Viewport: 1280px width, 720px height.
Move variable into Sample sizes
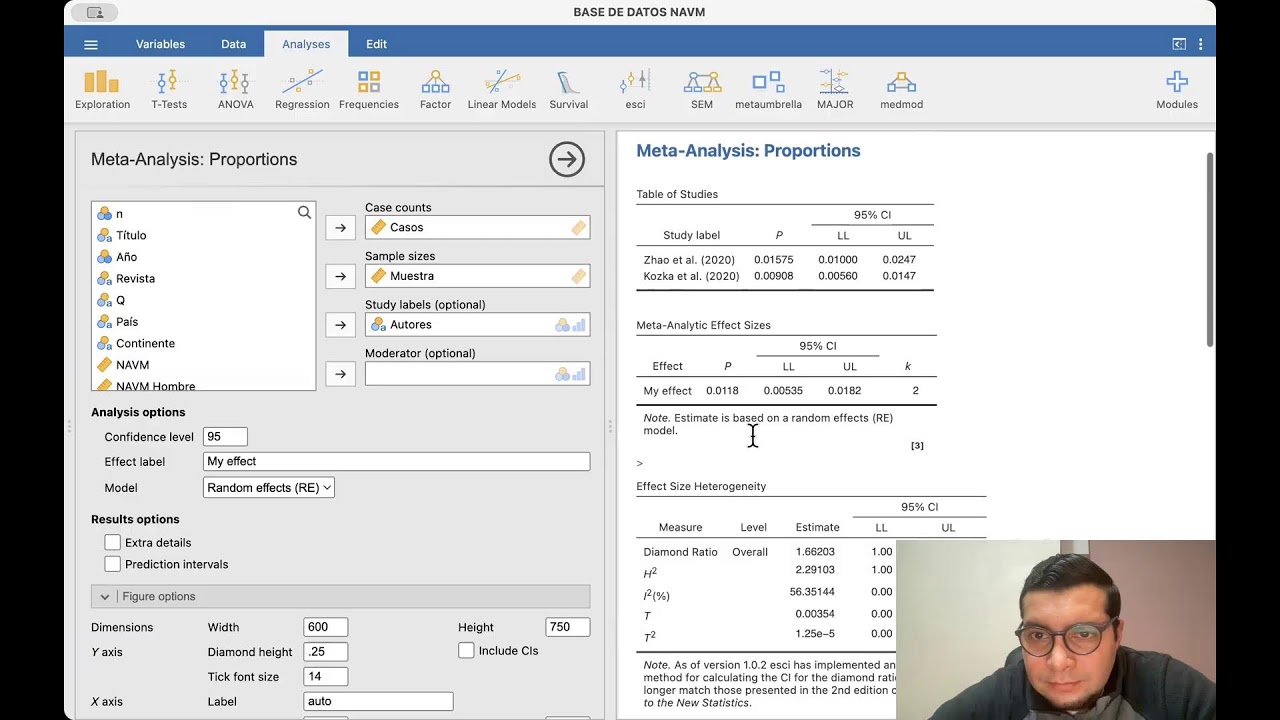[x=340, y=276]
